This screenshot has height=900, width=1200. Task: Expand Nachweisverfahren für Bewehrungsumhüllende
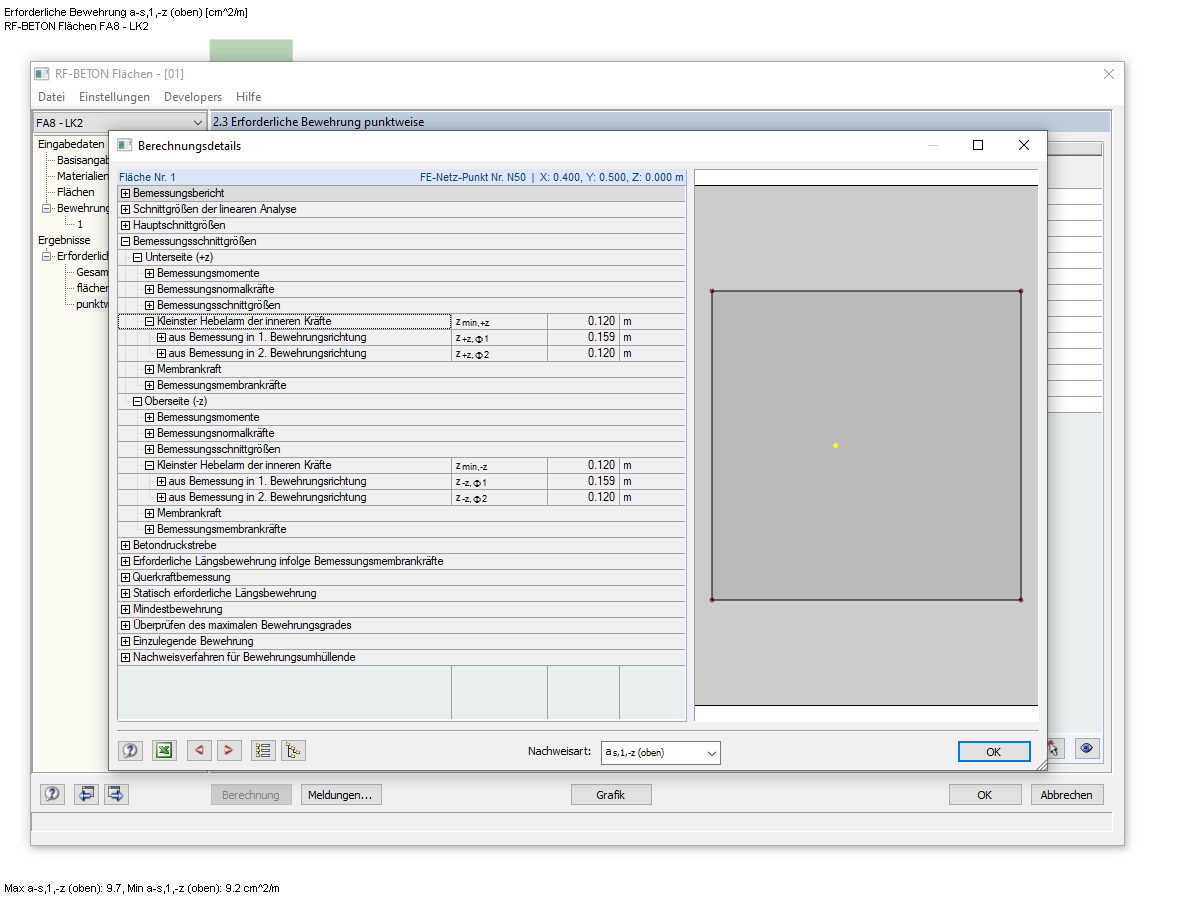pyautogui.click(x=125, y=657)
